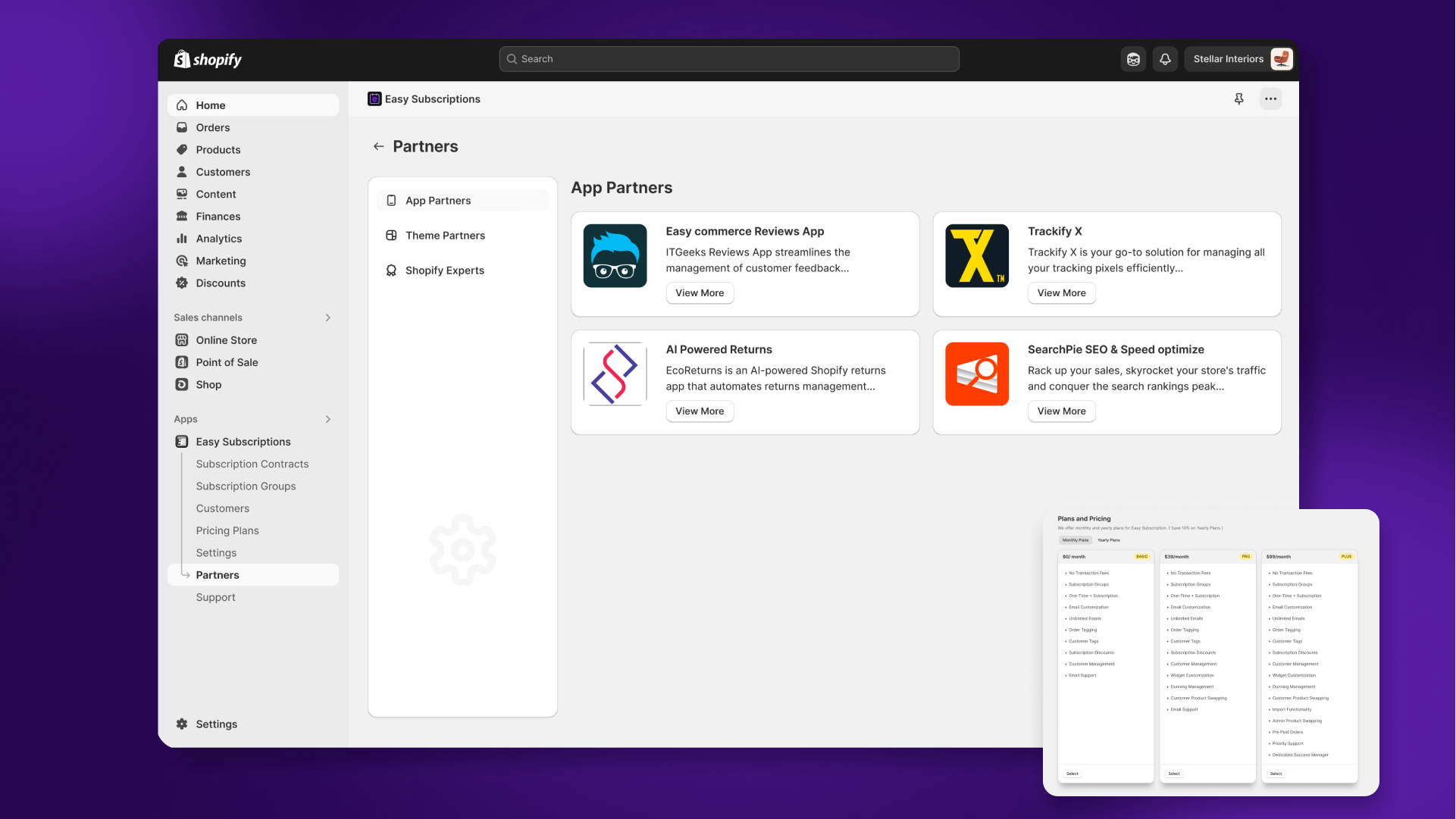
Task: Select the $39/month PRO plan
Action: pos(1174,774)
